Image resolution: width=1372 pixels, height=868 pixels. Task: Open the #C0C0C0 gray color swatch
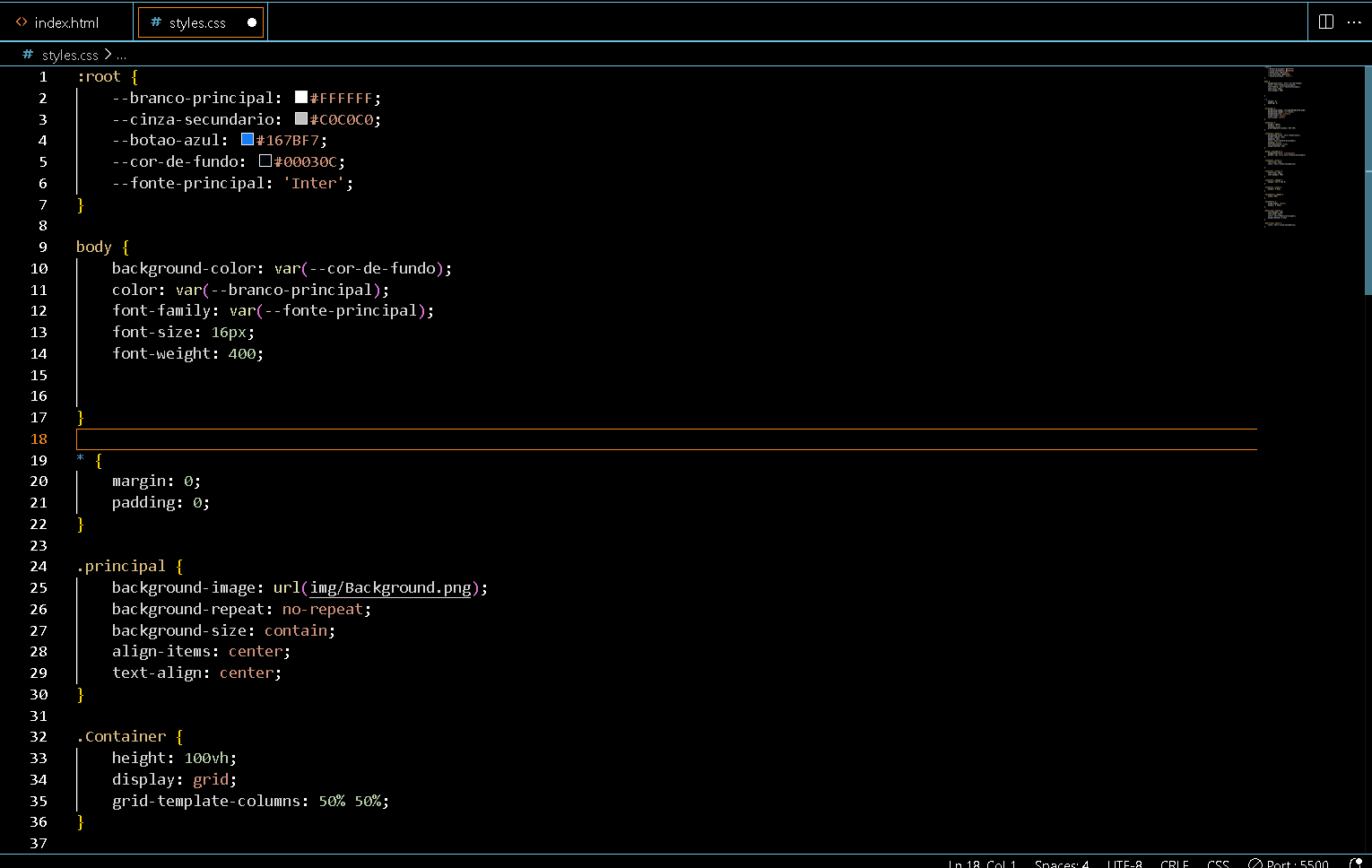click(301, 118)
